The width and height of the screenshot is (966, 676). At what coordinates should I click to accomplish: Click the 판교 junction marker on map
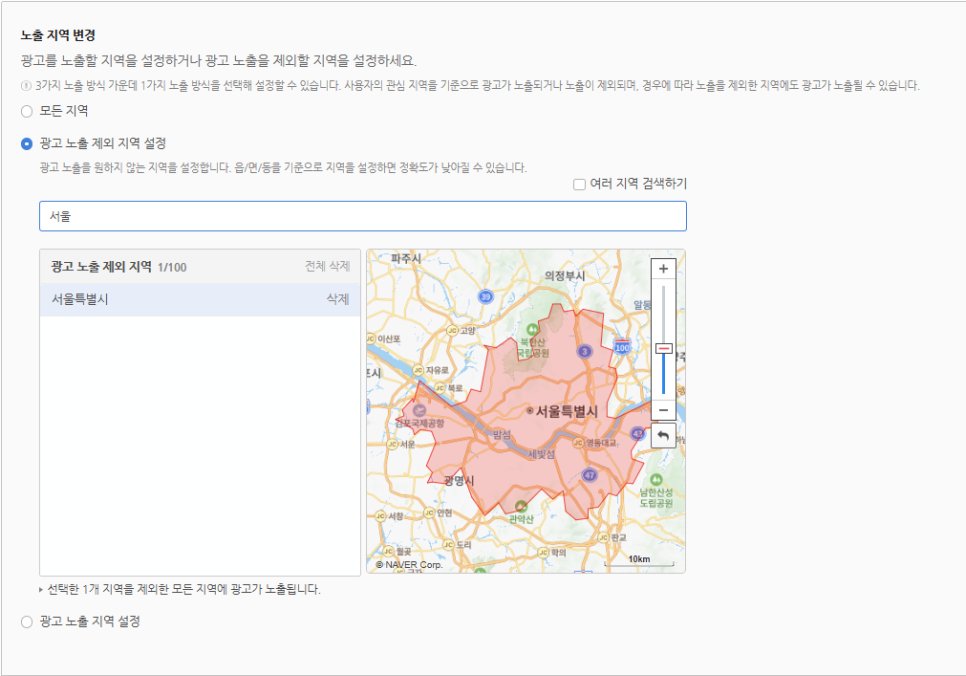[604, 538]
